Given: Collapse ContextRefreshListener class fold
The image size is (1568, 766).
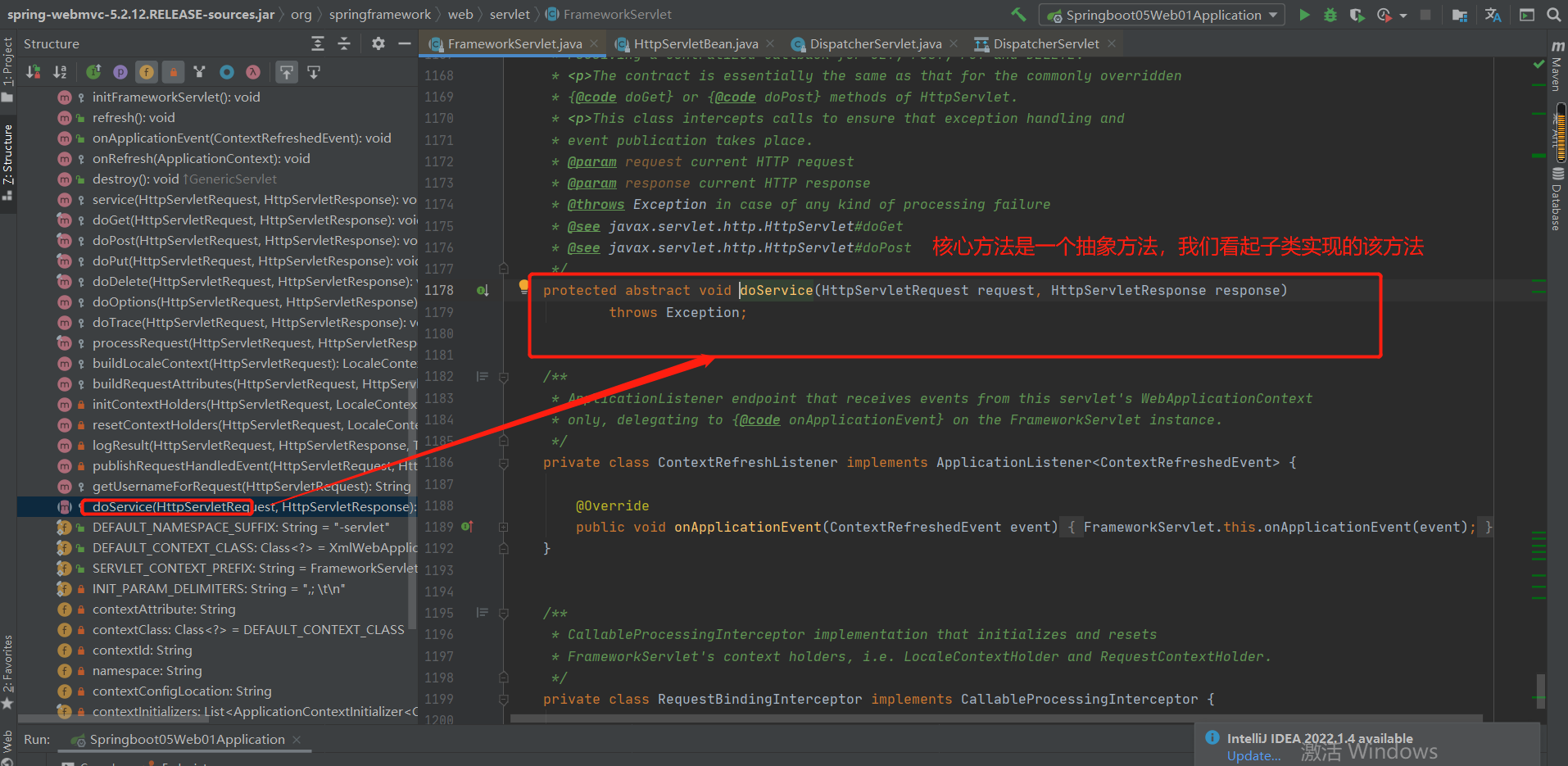Looking at the screenshot, I should [x=504, y=463].
